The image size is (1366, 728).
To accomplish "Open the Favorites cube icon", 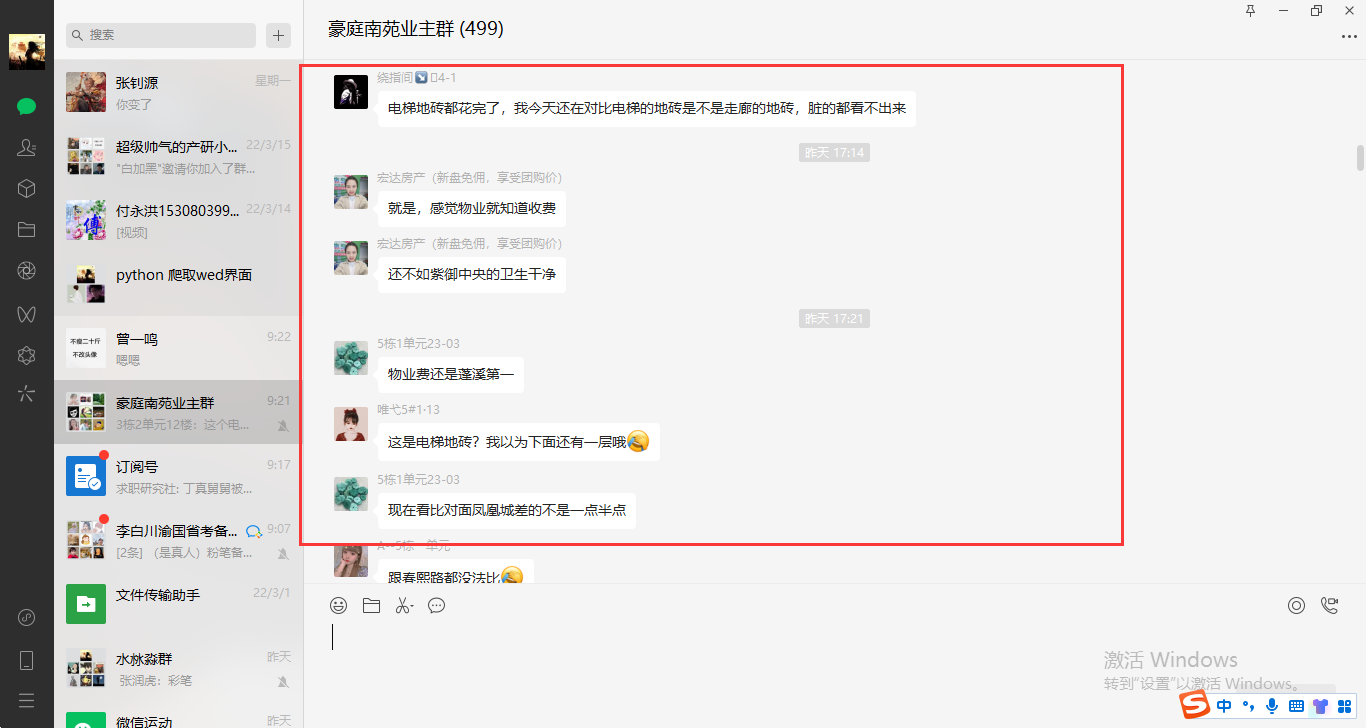I will [x=26, y=188].
